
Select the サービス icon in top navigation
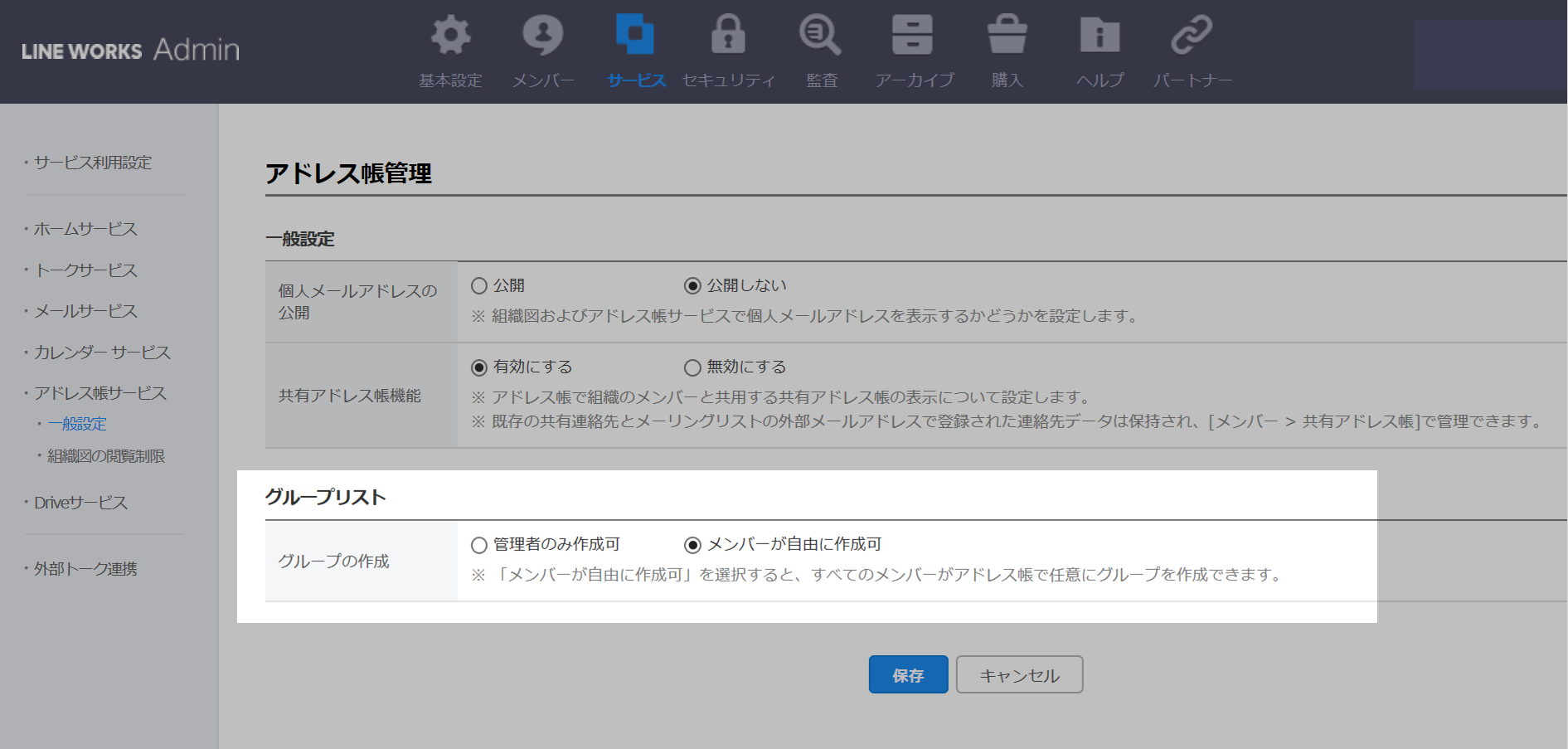635,36
